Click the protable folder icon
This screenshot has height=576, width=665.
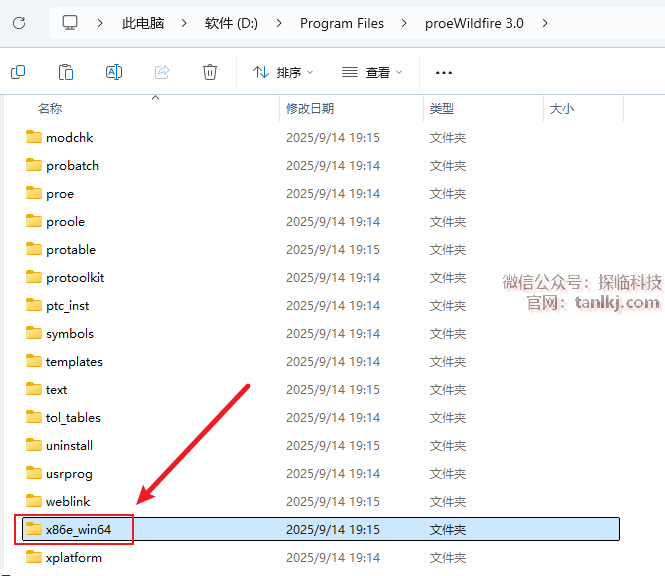coord(34,249)
